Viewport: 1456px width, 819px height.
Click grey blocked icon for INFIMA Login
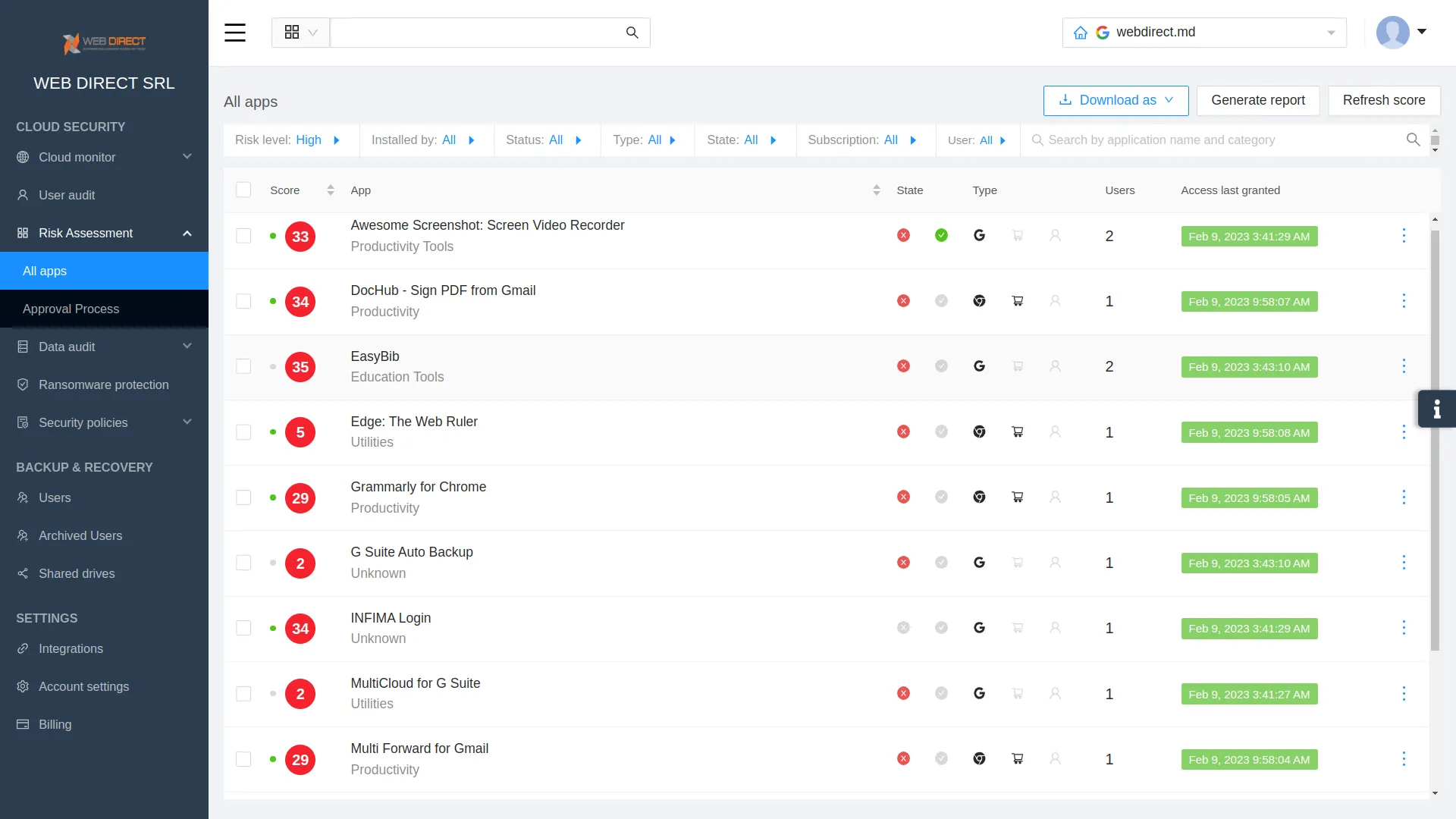point(903,628)
